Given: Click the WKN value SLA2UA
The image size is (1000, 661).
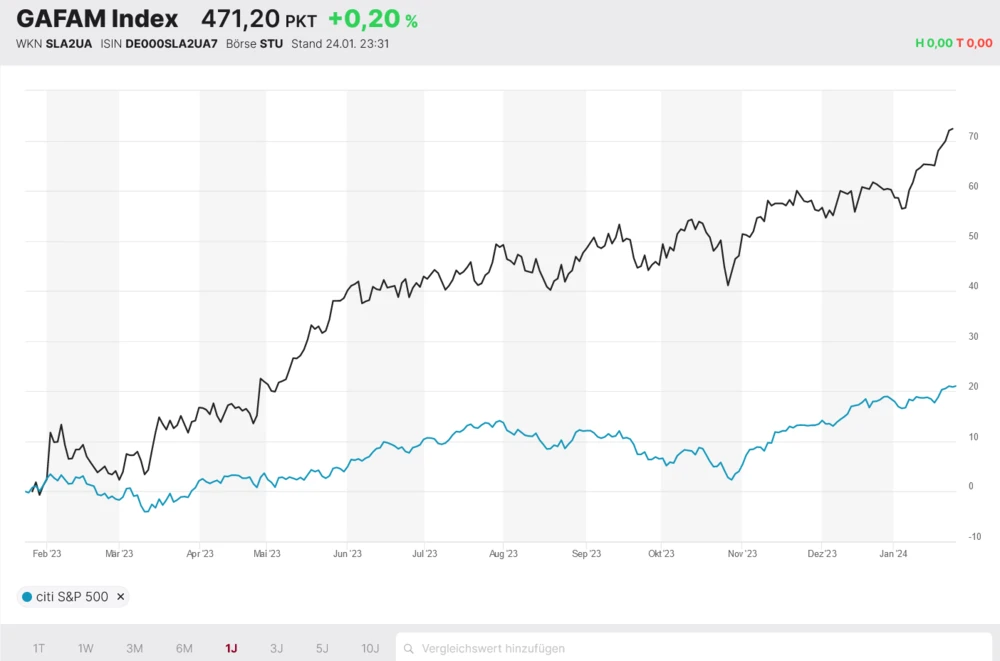Looking at the screenshot, I should 69,44.
